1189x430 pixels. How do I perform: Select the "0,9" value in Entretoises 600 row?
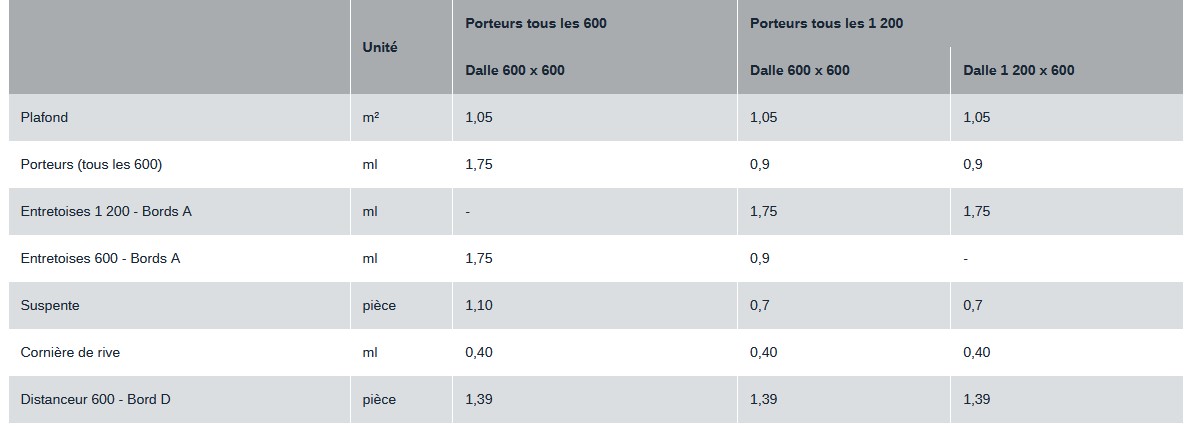(759, 258)
